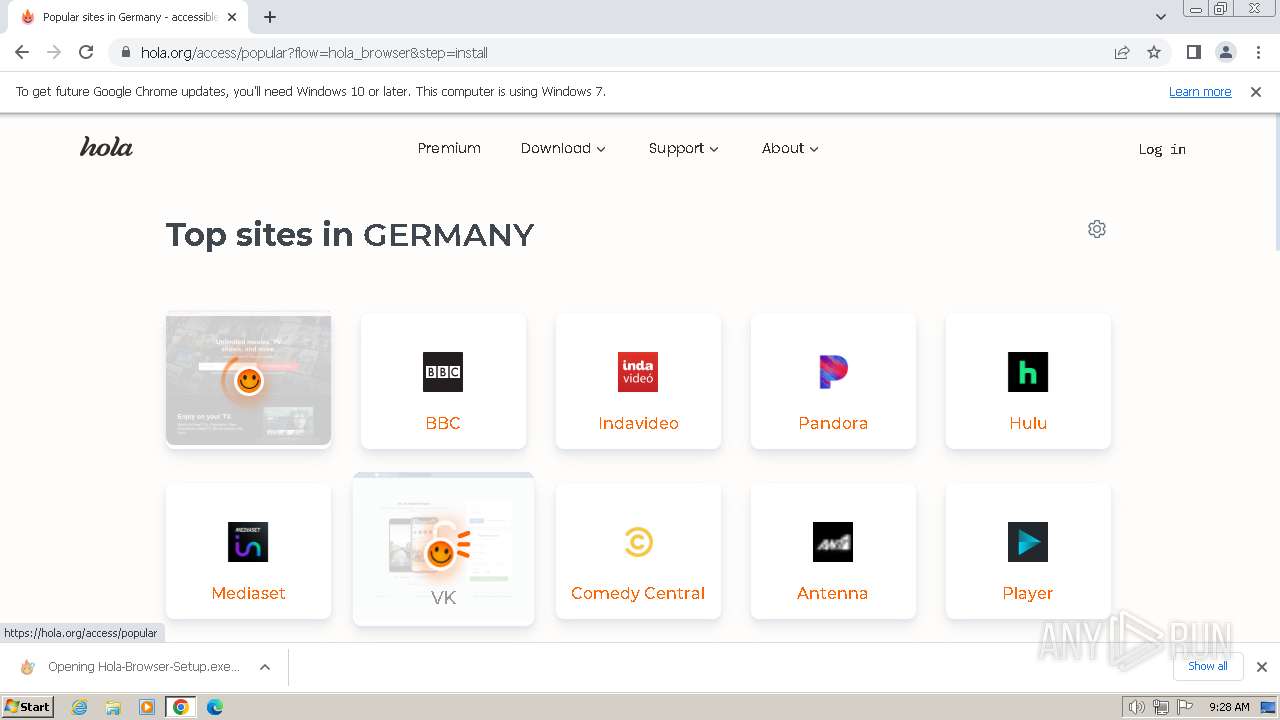Click the Mediaset label text
The image size is (1280, 720).
(x=248, y=593)
